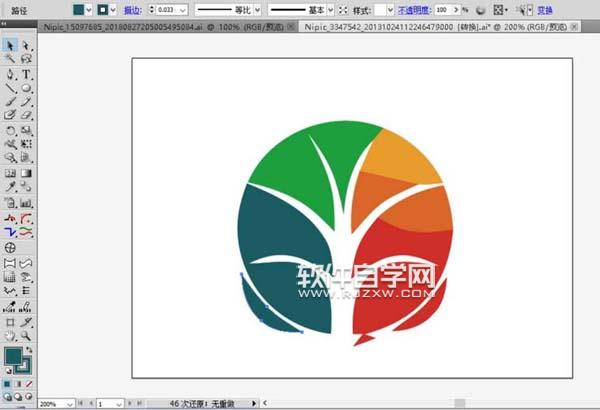Switch paint mode to Color

pyautogui.click(x=8, y=382)
